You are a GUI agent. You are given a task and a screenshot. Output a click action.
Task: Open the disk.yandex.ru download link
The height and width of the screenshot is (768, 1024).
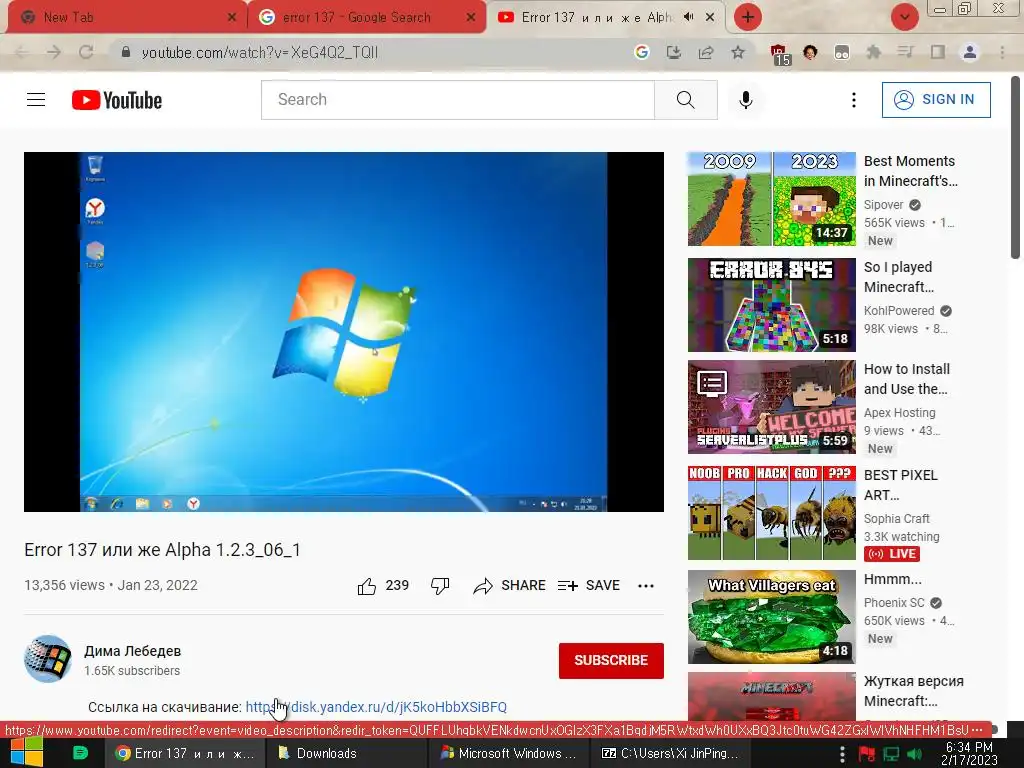point(376,707)
